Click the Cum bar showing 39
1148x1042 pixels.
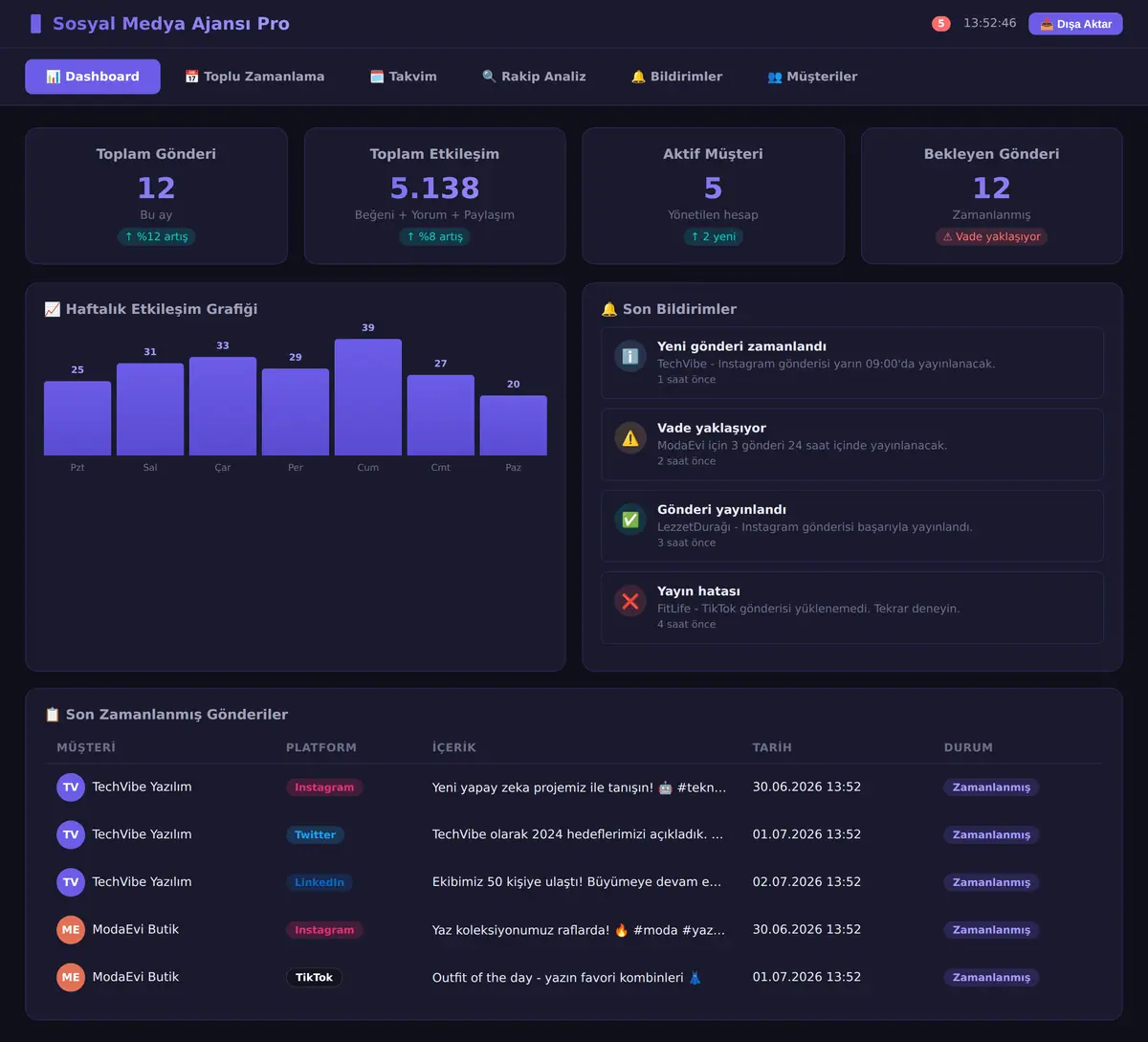pyautogui.click(x=368, y=397)
